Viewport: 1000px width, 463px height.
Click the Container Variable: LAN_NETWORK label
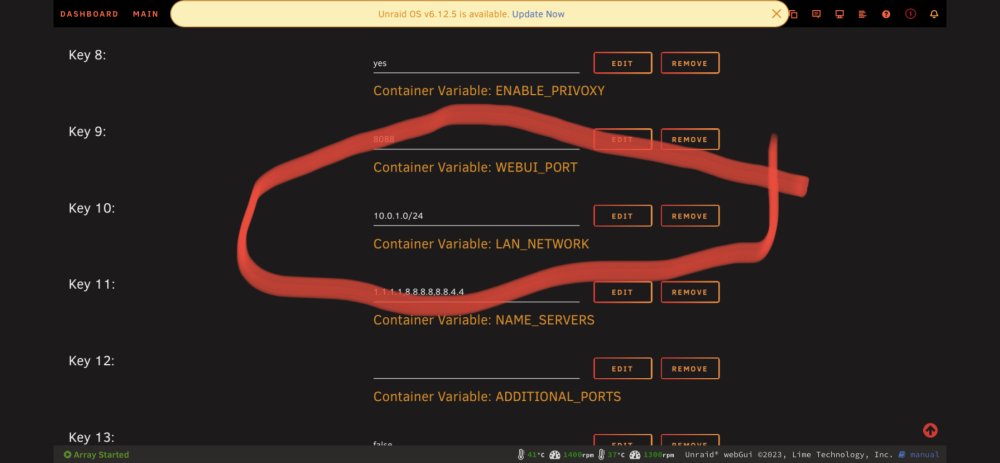(481, 244)
